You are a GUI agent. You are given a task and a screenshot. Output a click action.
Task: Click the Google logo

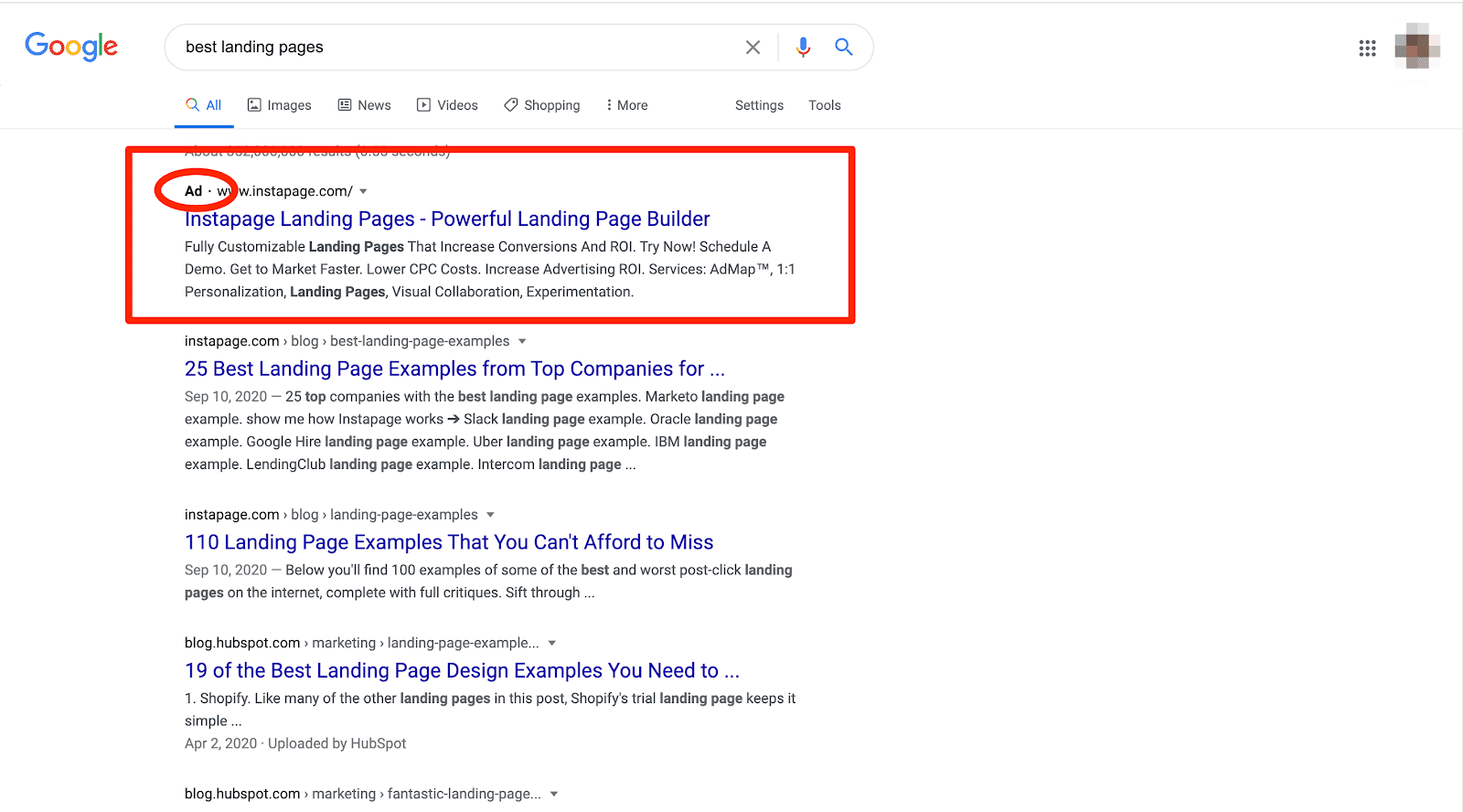pyautogui.click(x=71, y=46)
